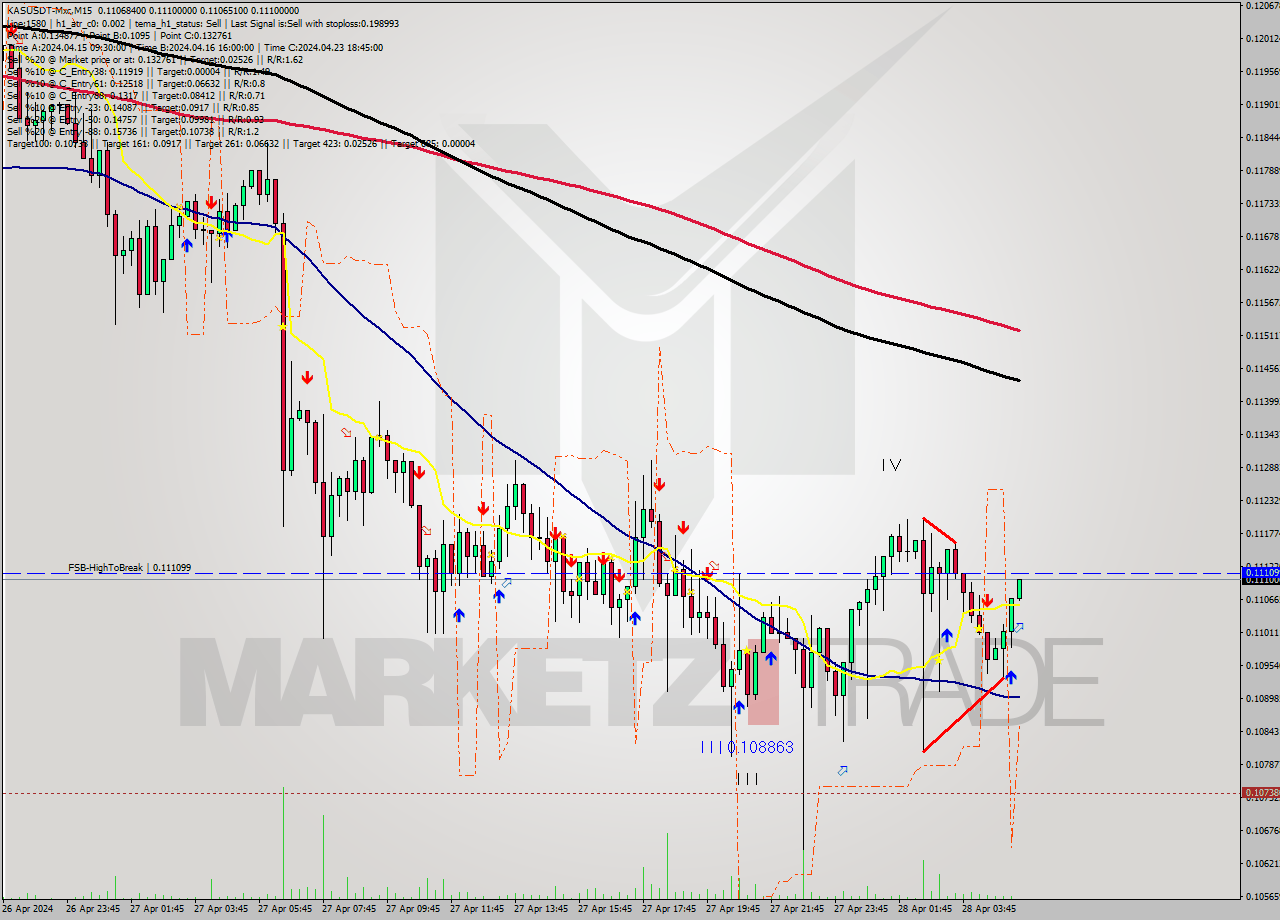Select the descending red trendline near IV

(x=938, y=530)
